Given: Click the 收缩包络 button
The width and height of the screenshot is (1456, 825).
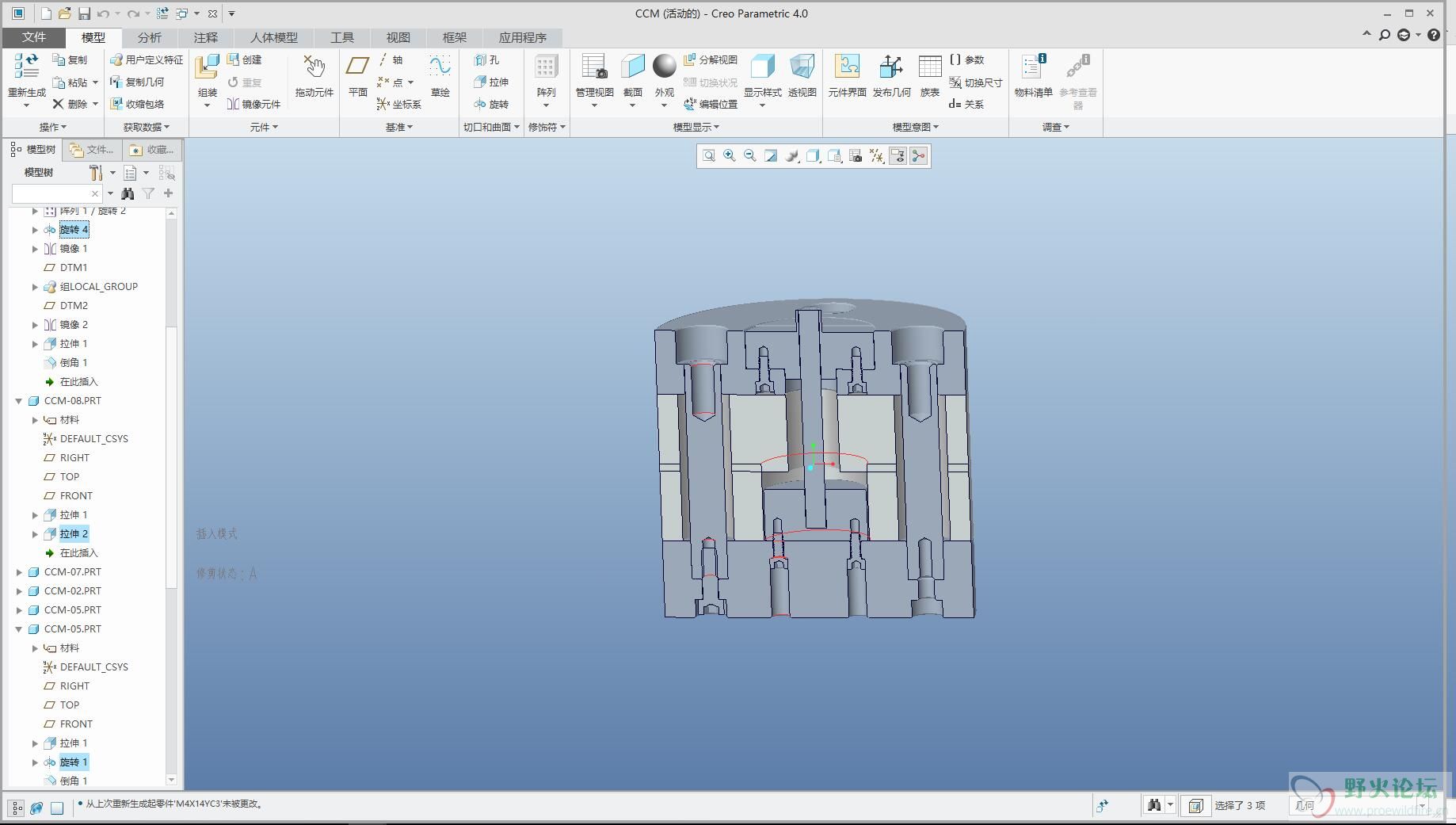Looking at the screenshot, I should point(137,105).
